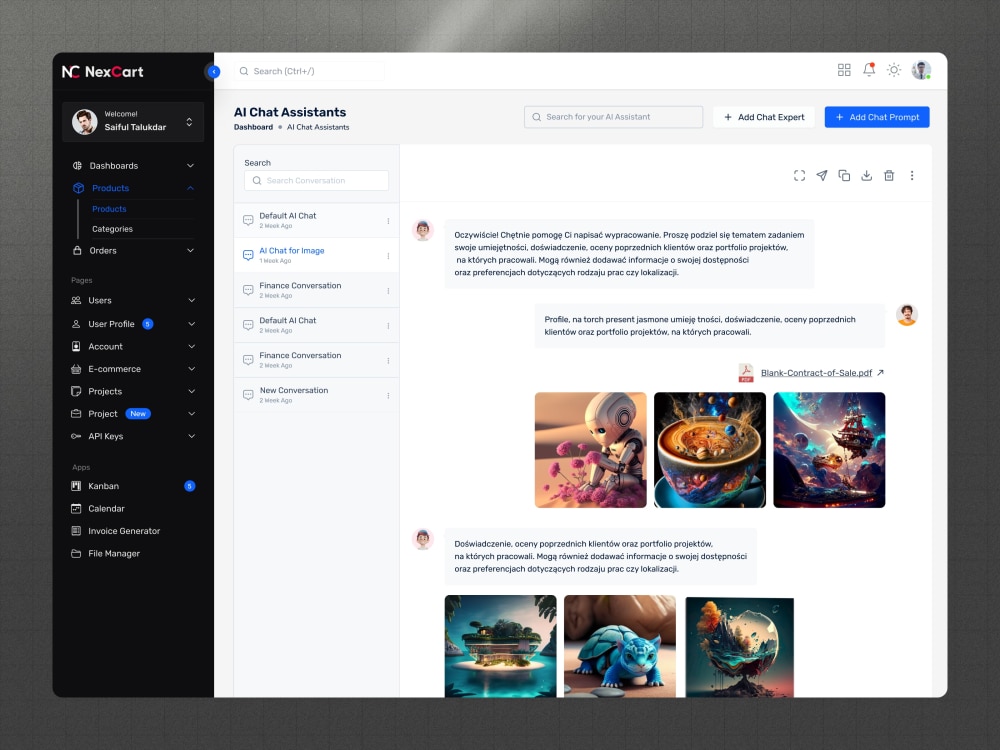Click Search for your AI Assistant field
The image size is (1000, 750).
pos(613,117)
